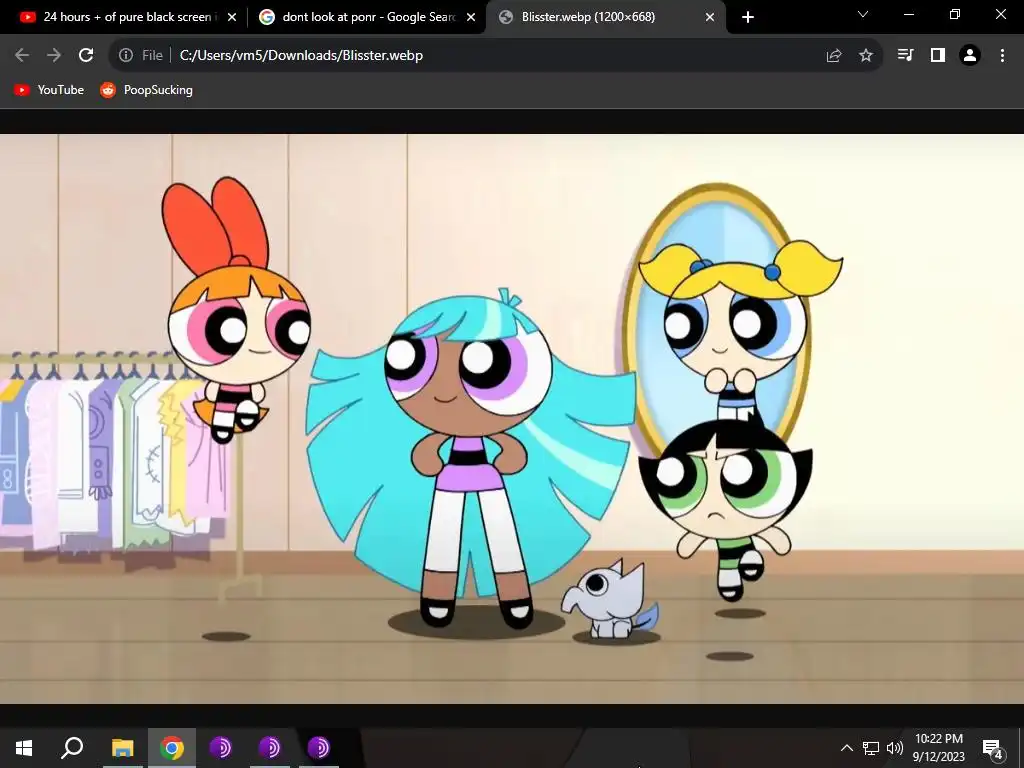The width and height of the screenshot is (1024, 768).
Task: Open the notification center with 4 notifications
Action: (x=993, y=748)
